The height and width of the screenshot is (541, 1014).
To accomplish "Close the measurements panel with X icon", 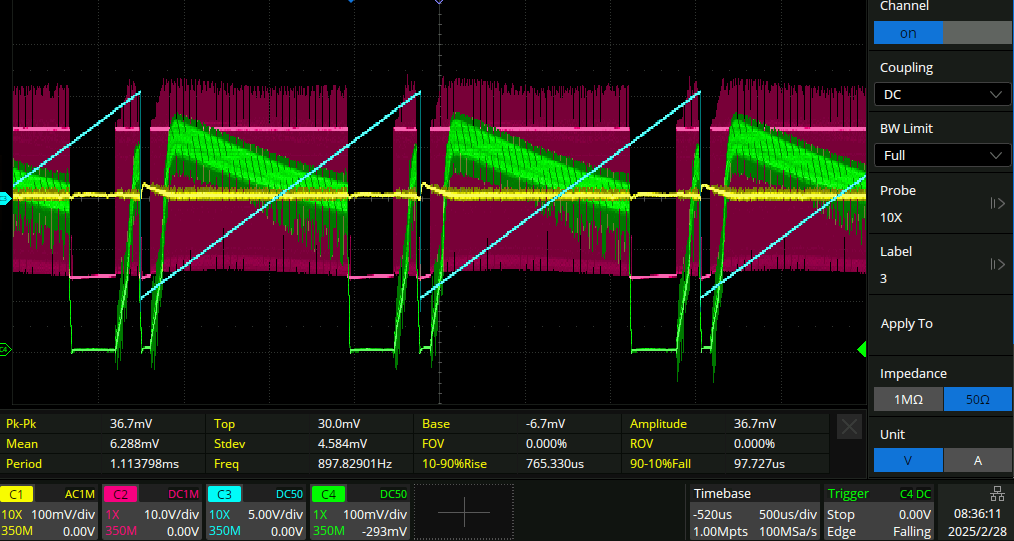I will coord(849,427).
